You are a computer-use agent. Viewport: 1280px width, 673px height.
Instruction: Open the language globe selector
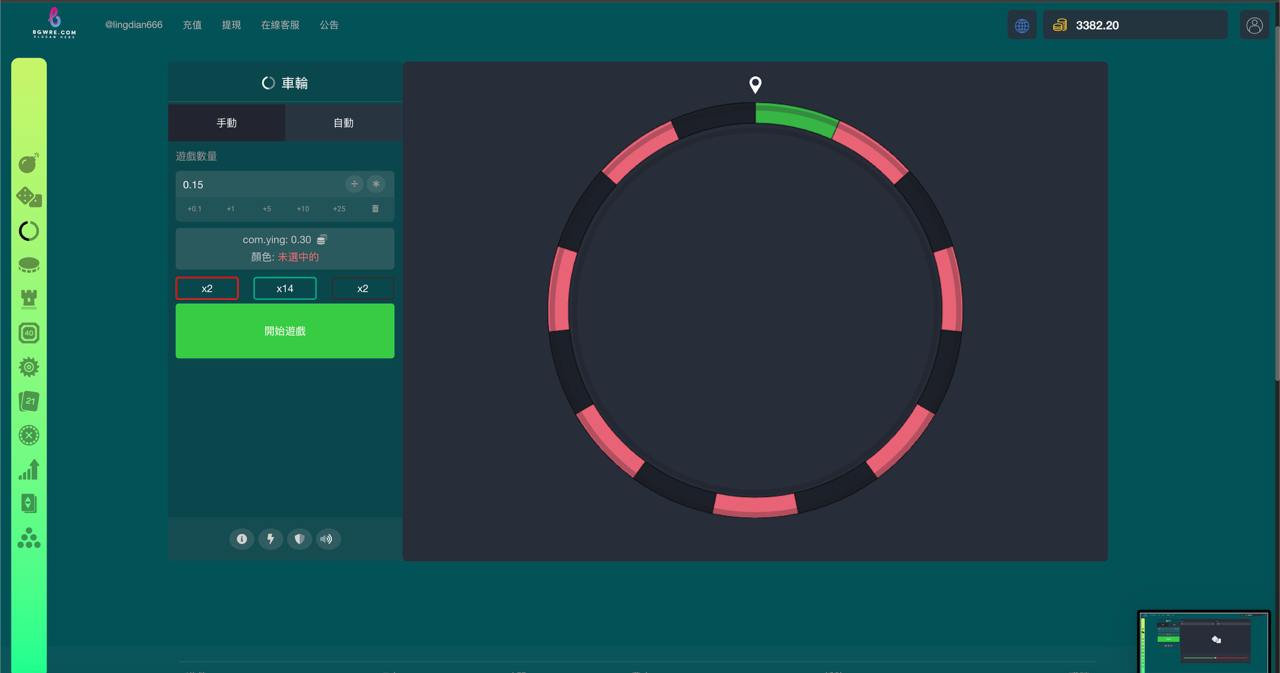coord(1021,26)
